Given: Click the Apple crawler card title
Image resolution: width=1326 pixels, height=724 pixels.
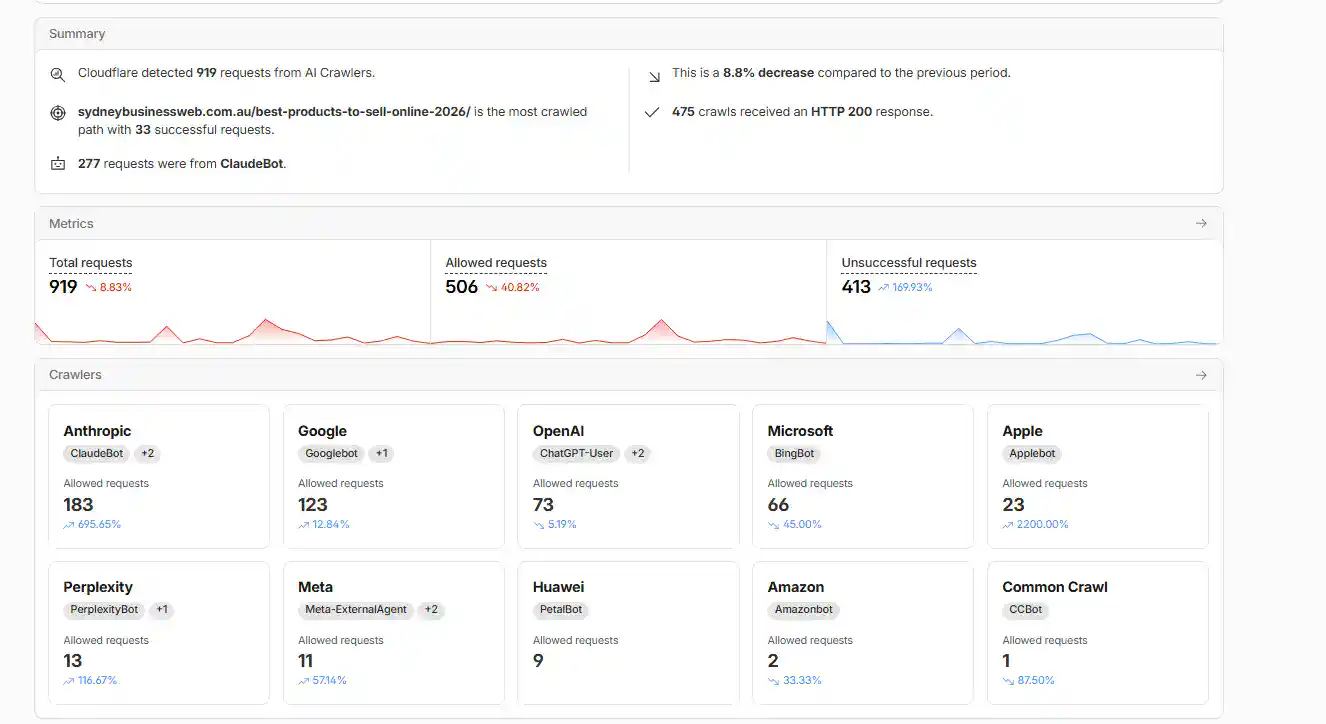Looking at the screenshot, I should pyautogui.click(x=1022, y=431).
